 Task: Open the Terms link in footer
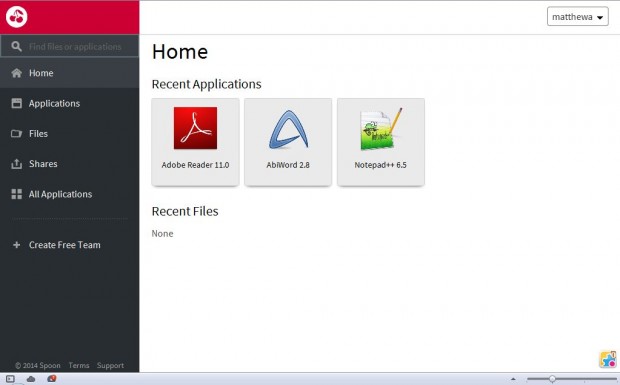79,365
